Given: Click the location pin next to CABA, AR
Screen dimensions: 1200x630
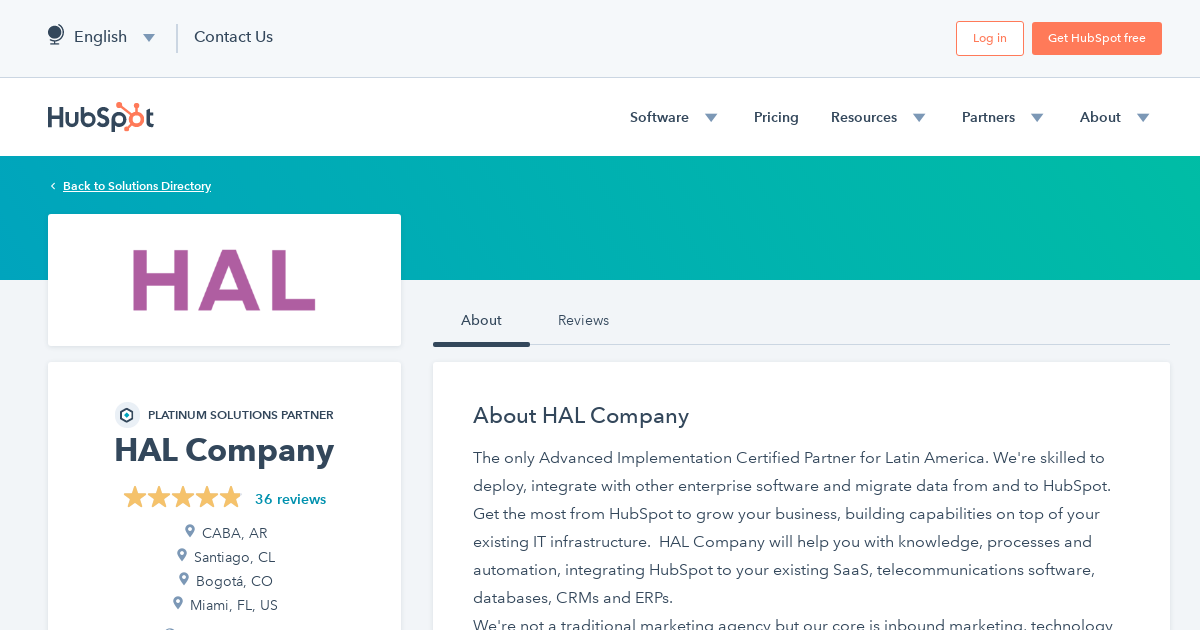Looking at the screenshot, I should tap(190, 530).
